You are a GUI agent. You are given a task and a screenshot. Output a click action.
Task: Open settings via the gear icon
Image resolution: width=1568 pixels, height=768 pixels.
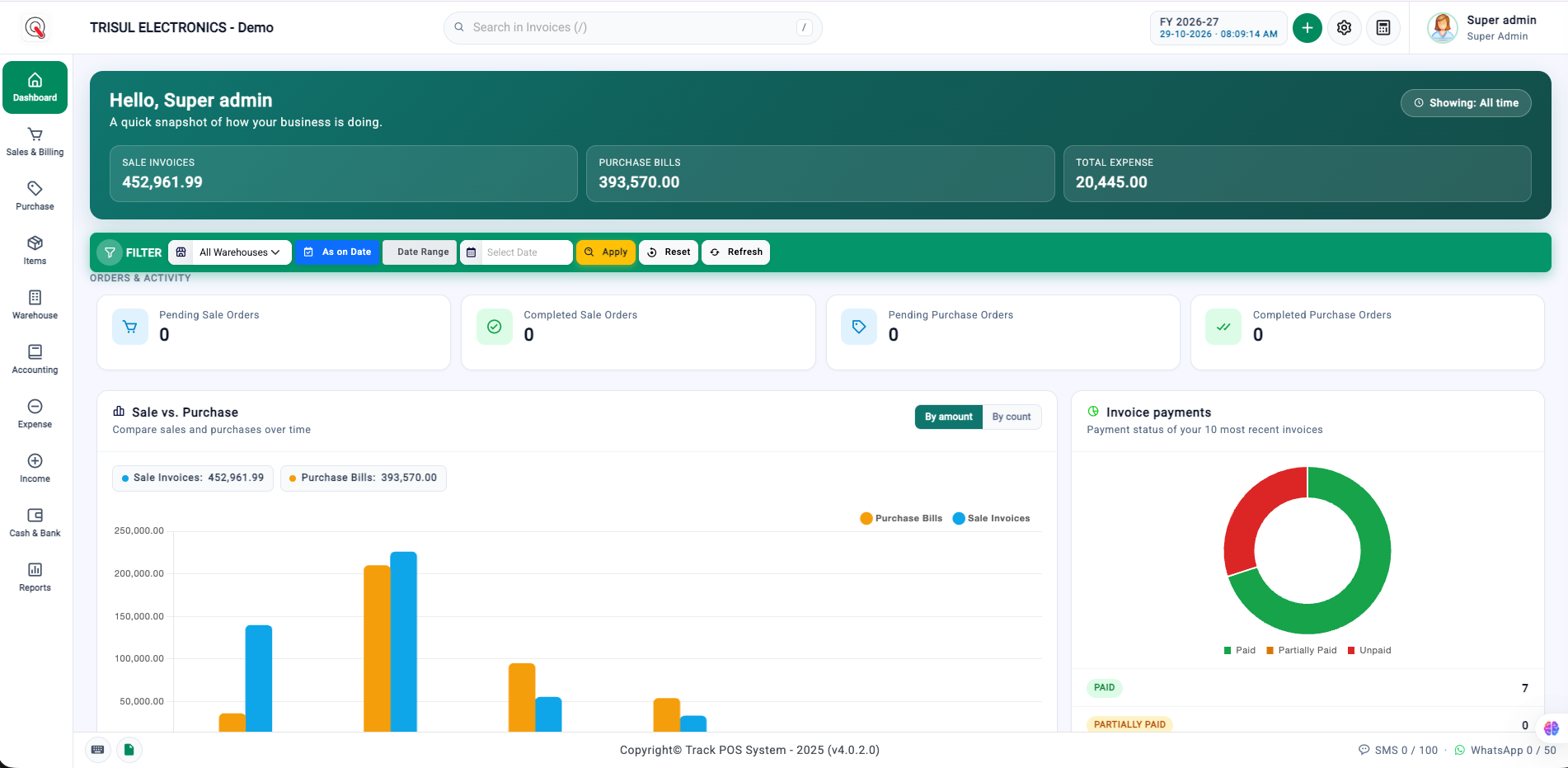[x=1344, y=28]
